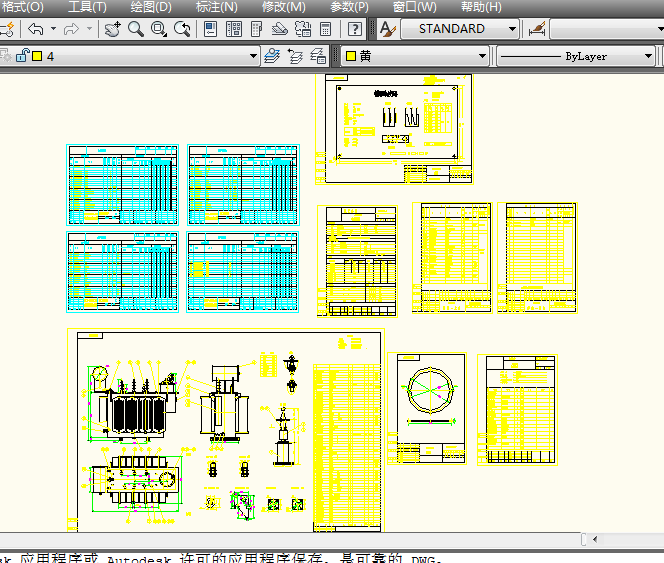Select the top-right cyan table sheet
664x563 pixels.
point(243,185)
